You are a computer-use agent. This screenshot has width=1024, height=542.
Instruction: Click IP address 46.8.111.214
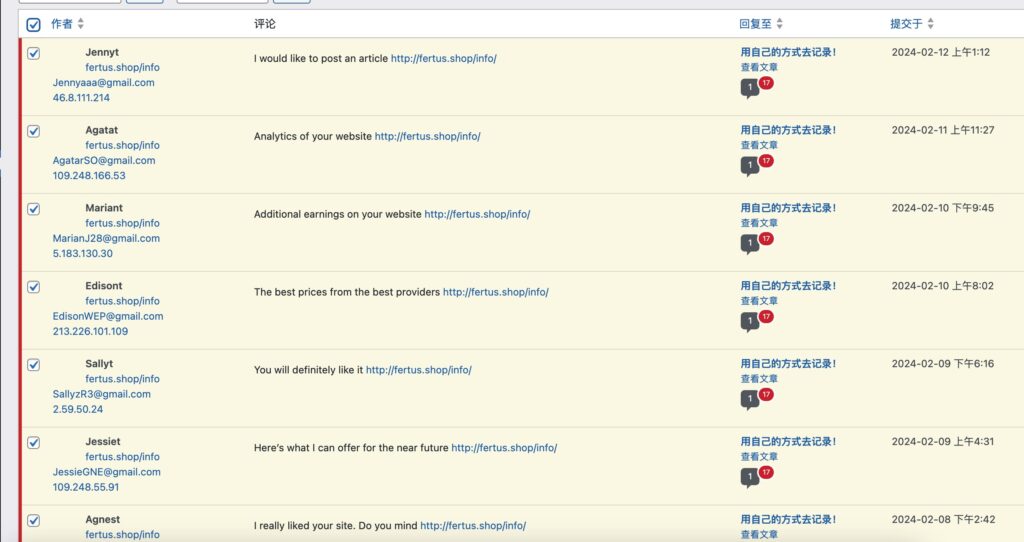click(82, 97)
